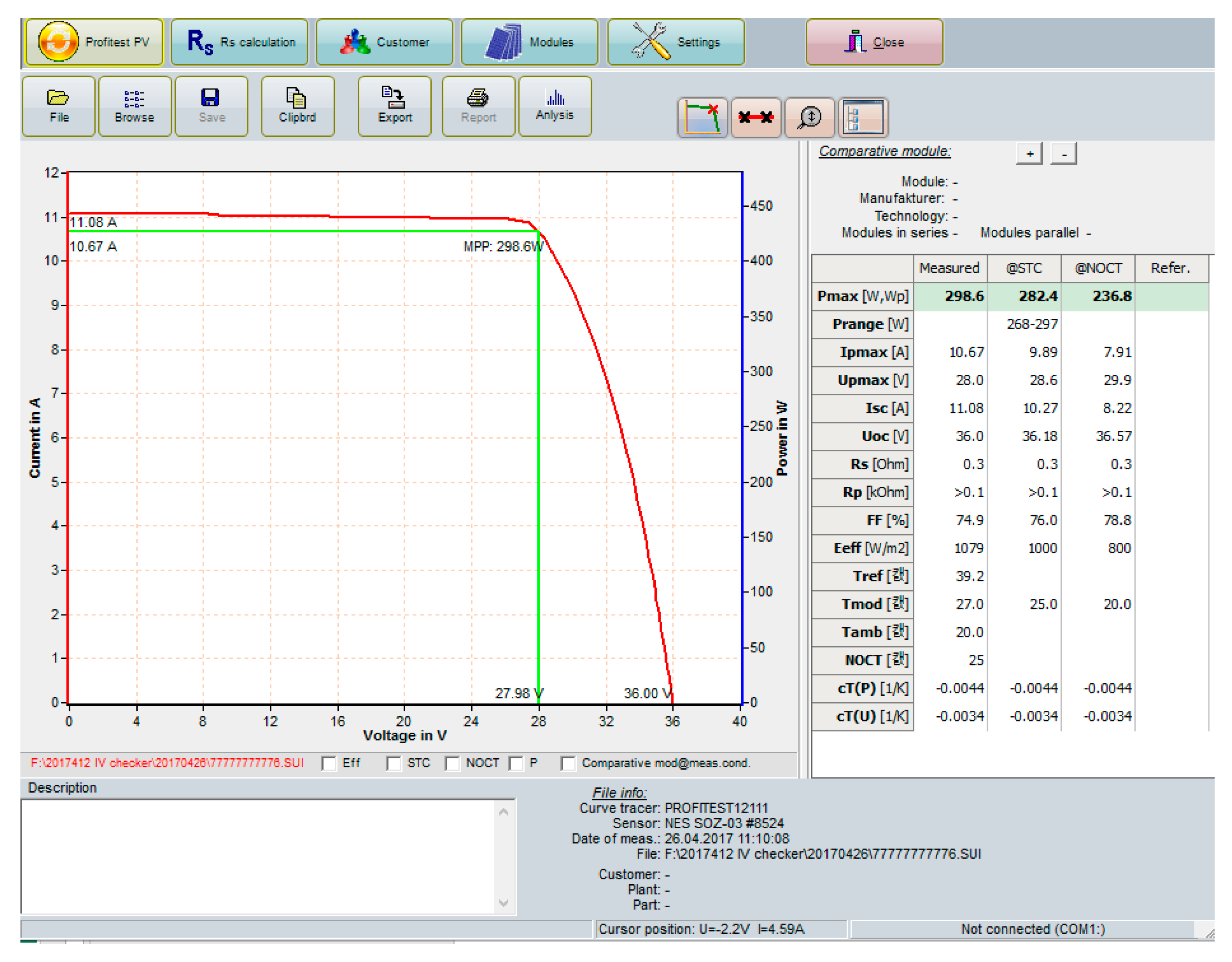The width and height of the screenshot is (1232, 962).
Task: Click Prange value 268-297
Action: pyautogui.click(x=1032, y=324)
